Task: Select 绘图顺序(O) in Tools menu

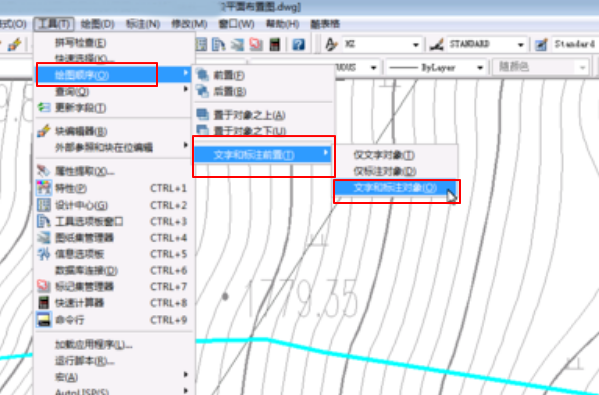Action: click(113, 75)
